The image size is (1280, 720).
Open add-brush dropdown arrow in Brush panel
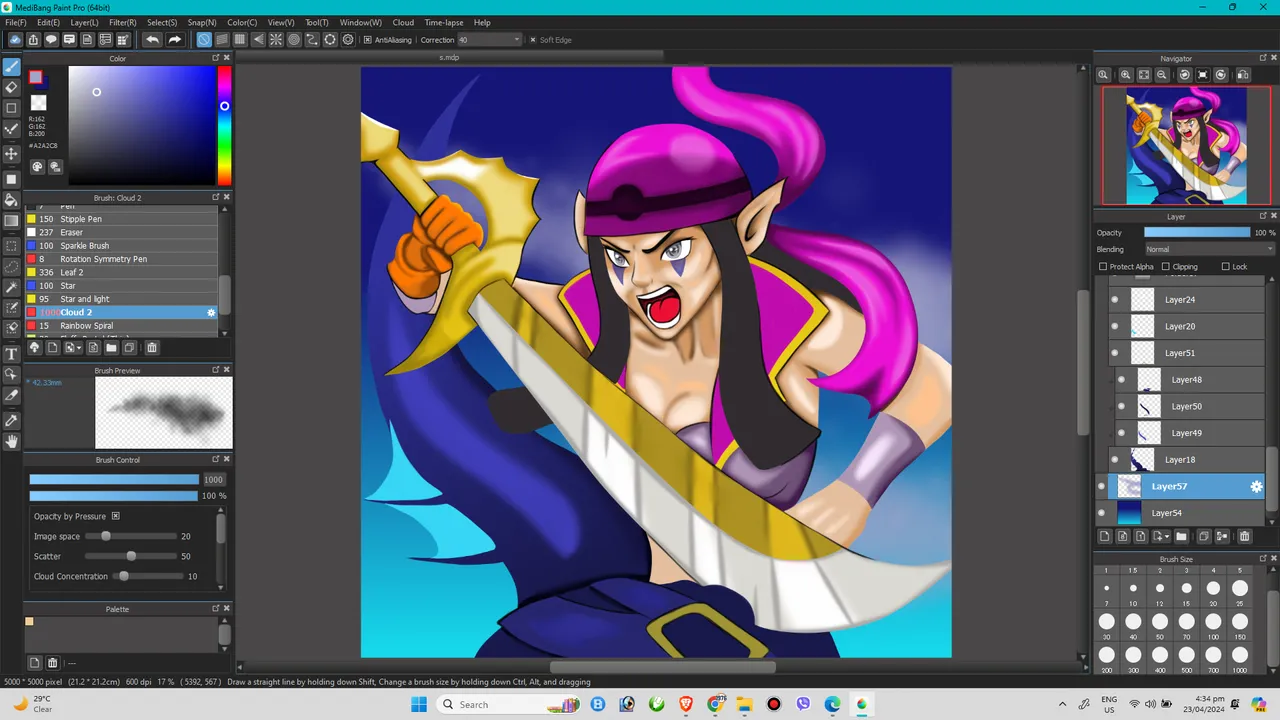click(x=80, y=348)
